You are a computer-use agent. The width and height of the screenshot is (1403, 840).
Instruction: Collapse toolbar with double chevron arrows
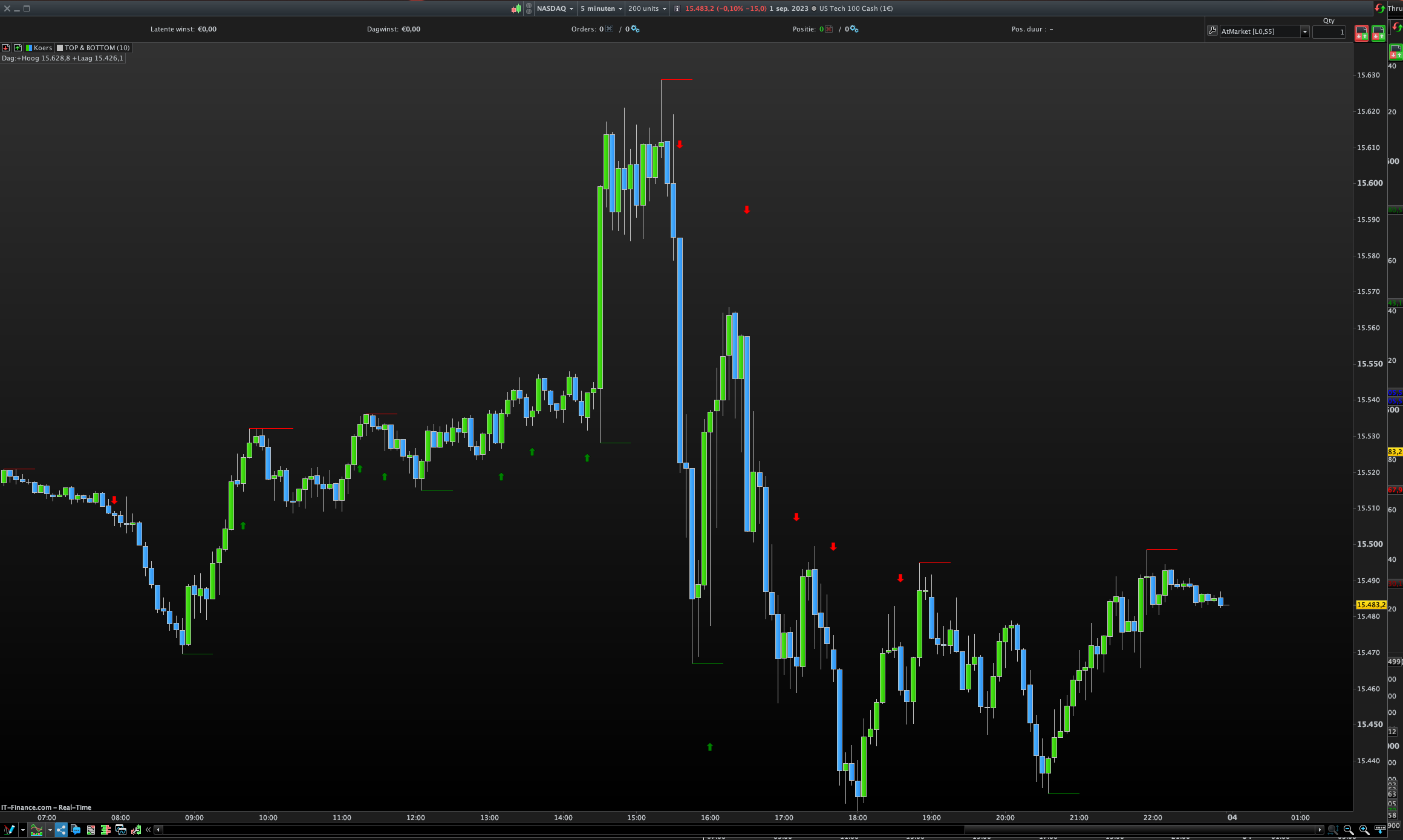(x=148, y=830)
